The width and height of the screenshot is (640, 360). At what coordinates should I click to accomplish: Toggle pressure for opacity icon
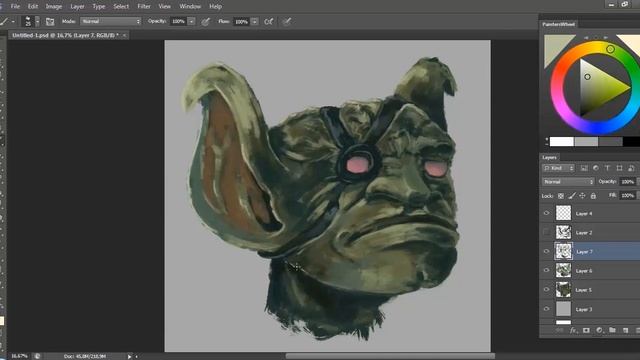206,22
